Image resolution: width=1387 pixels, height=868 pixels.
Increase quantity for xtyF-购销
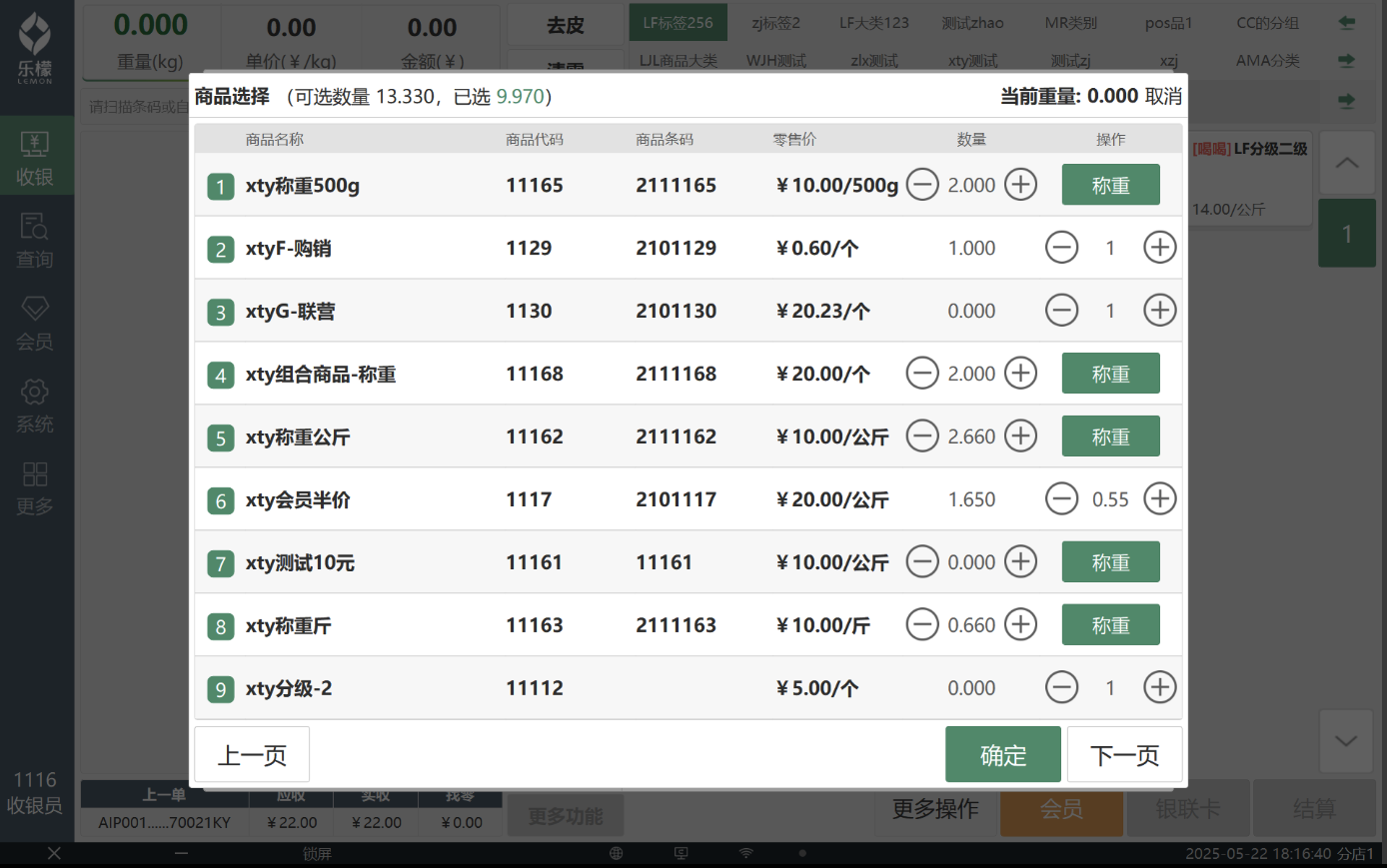tap(1159, 248)
